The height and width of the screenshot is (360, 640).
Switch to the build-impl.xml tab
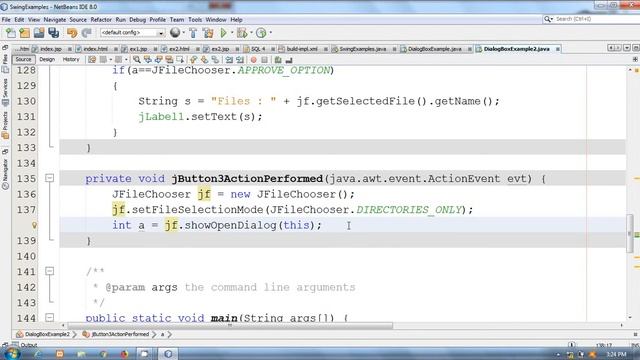pyautogui.click(x=302, y=49)
